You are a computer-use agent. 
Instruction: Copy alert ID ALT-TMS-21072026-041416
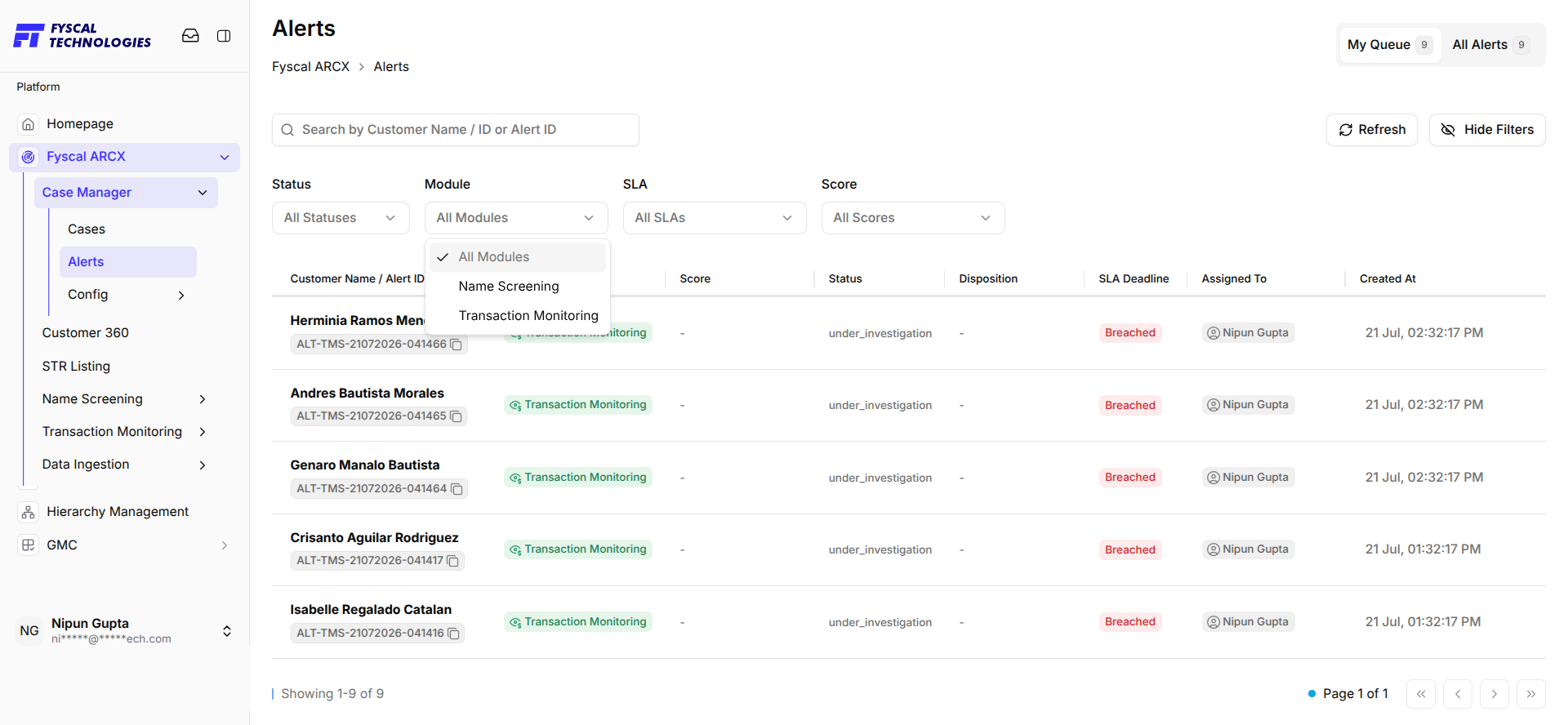click(454, 634)
